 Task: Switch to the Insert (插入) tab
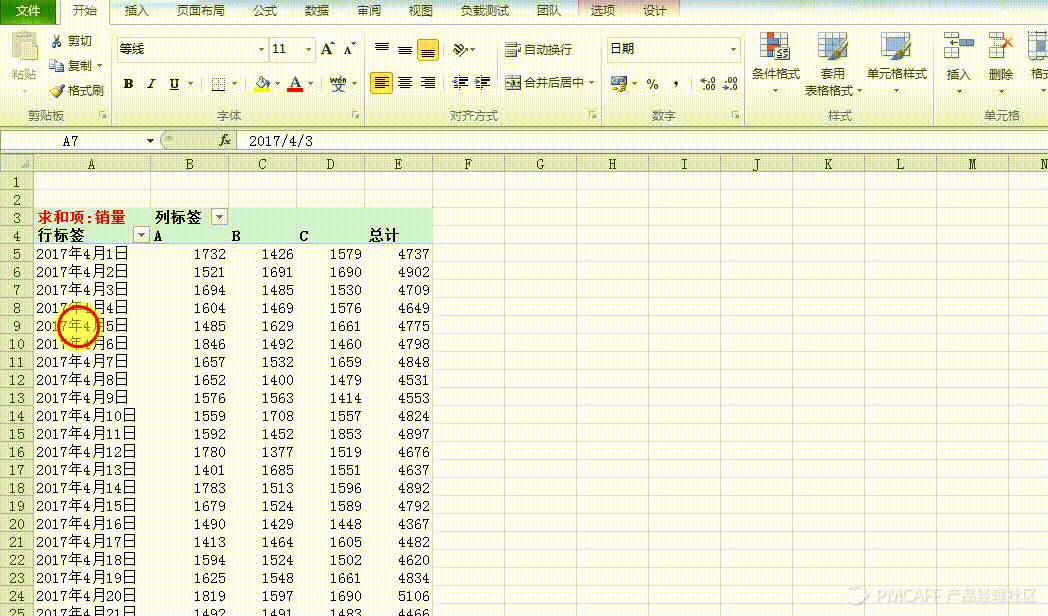(x=136, y=11)
